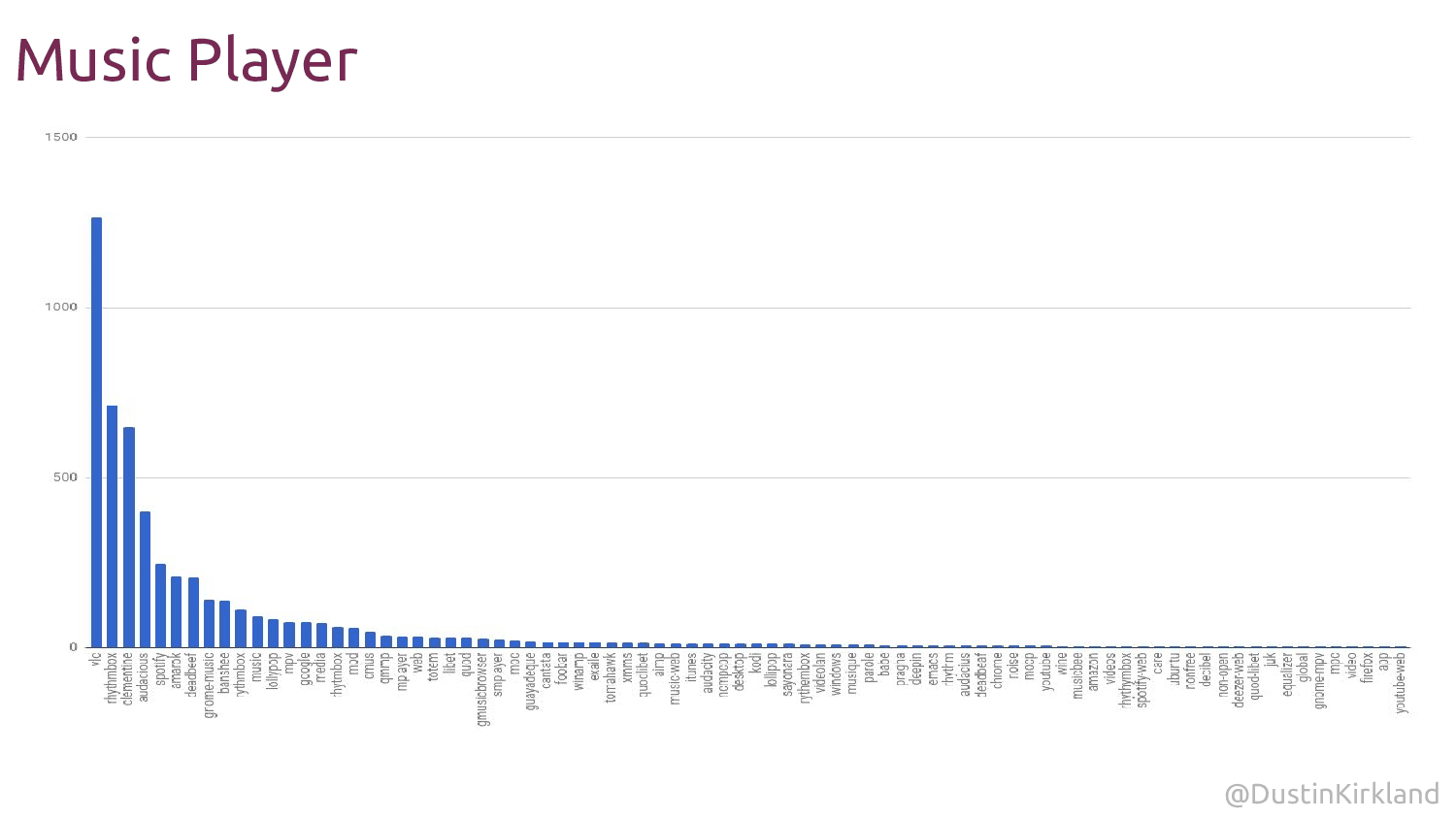Image resolution: width=1456 pixels, height=819 pixels.
Task: Click the sayonara x-axis label
Action: click(x=788, y=675)
